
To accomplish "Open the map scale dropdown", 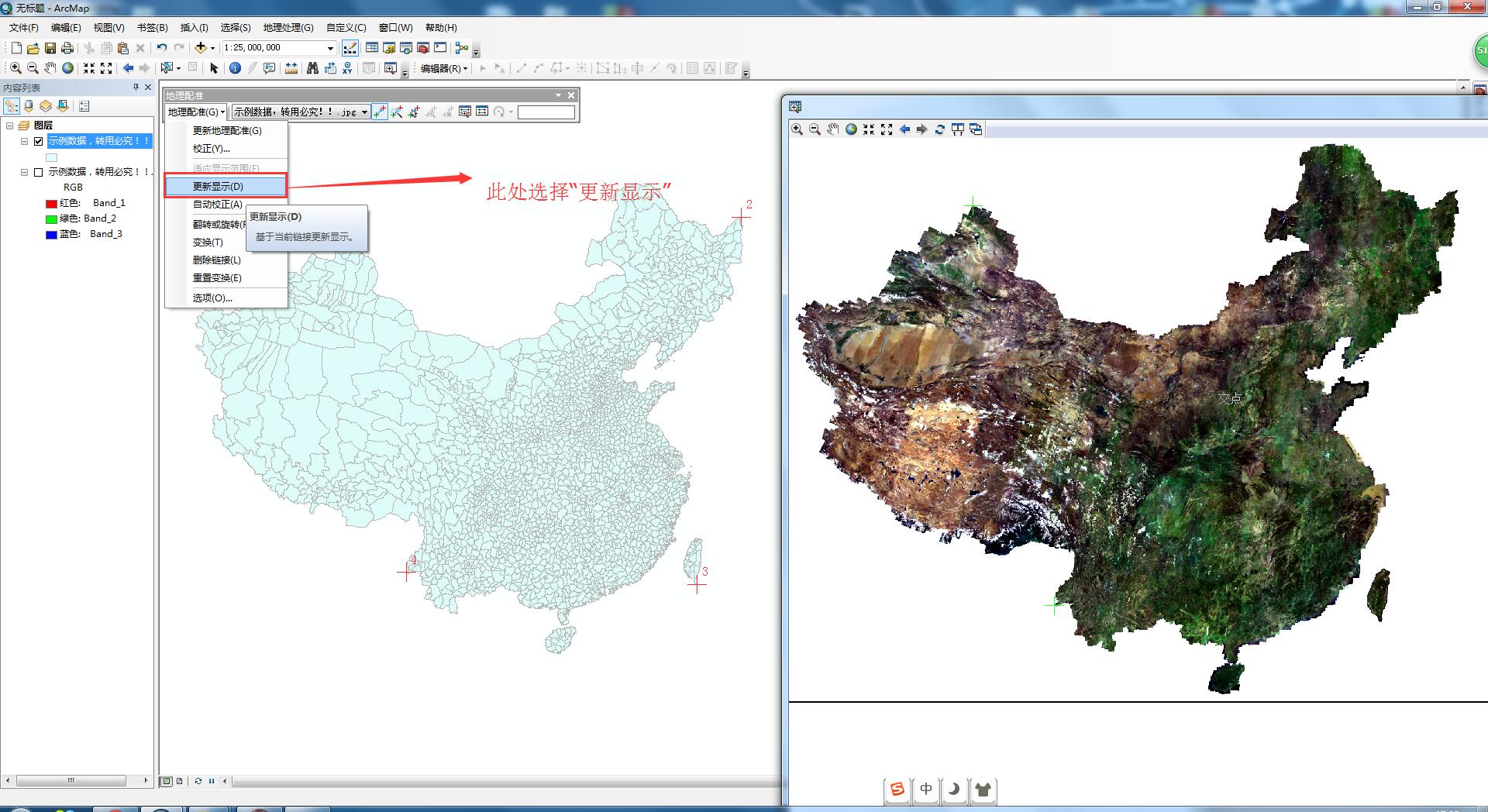I will point(330,48).
